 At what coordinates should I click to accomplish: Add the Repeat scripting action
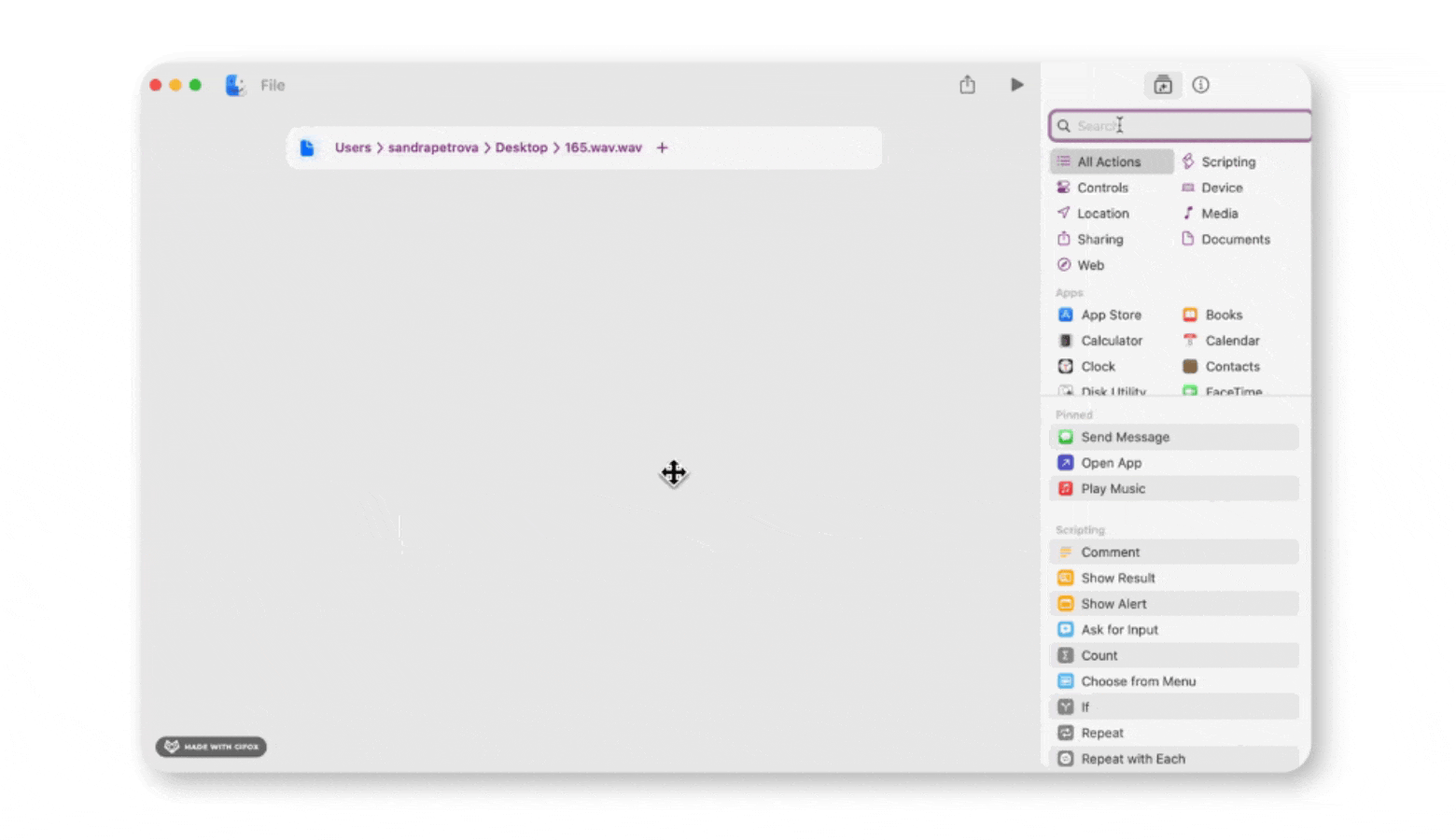click(x=1174, y=734)
